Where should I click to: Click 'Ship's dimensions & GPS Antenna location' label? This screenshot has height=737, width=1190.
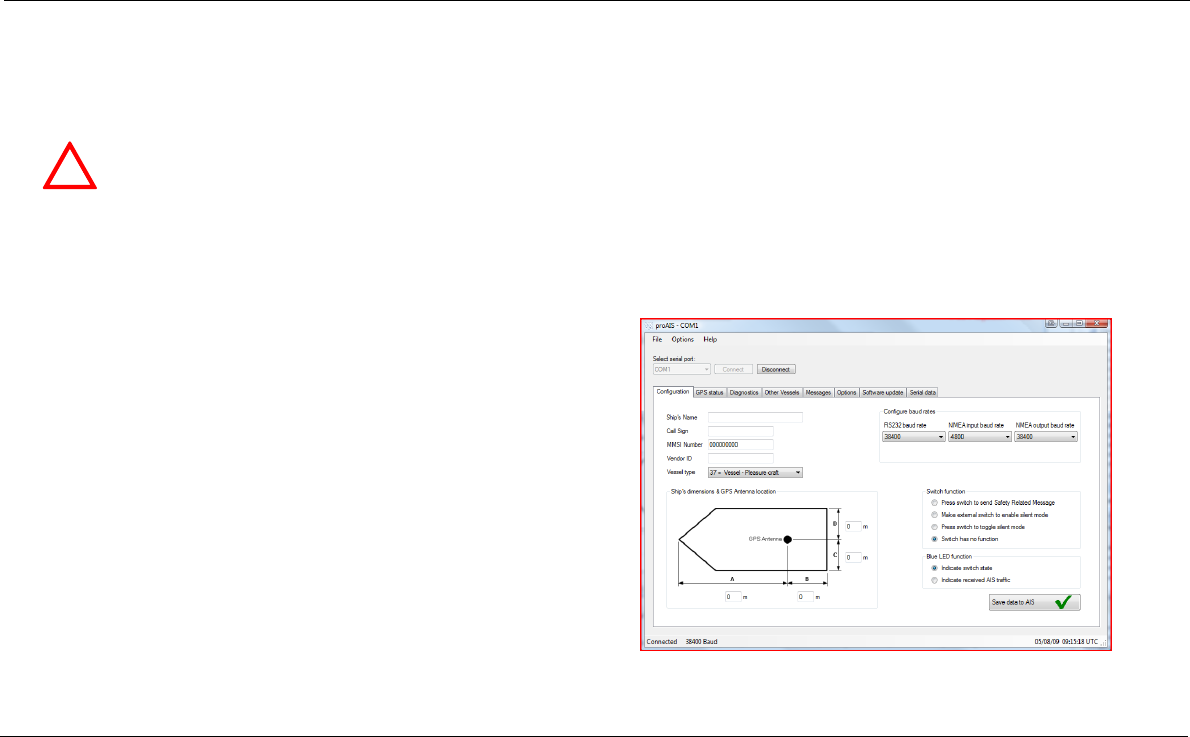tap(723, 491)
